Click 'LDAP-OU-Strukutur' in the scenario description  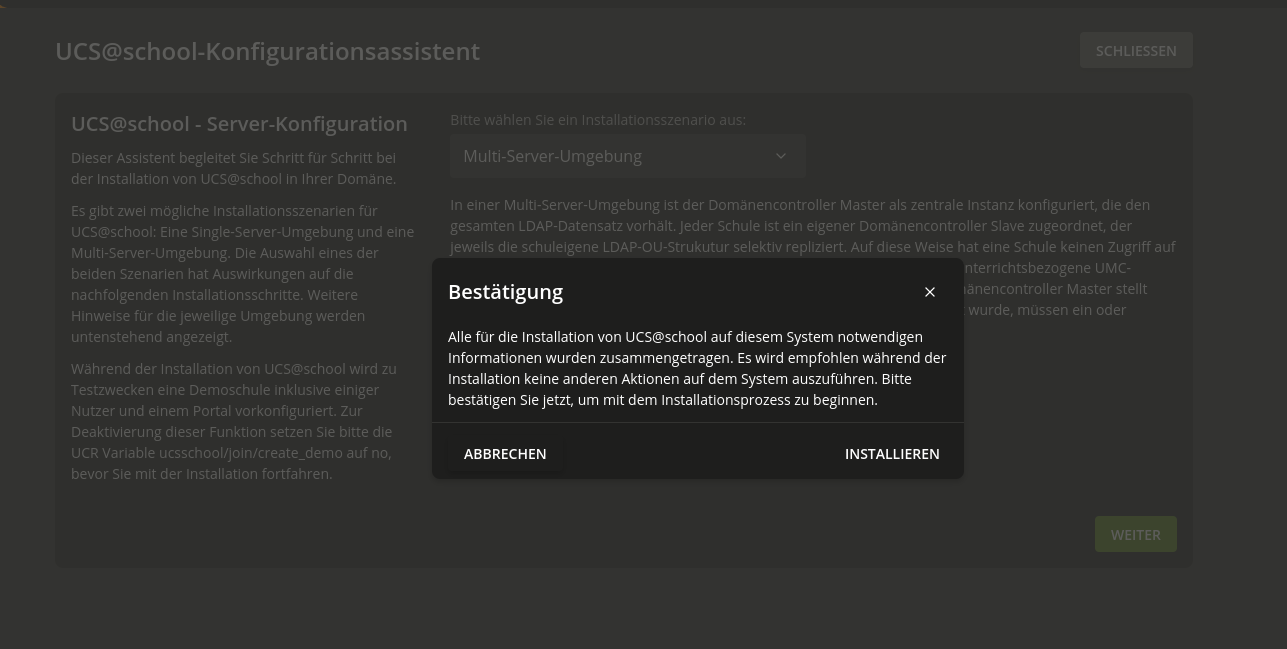click(x=651, y=246)
